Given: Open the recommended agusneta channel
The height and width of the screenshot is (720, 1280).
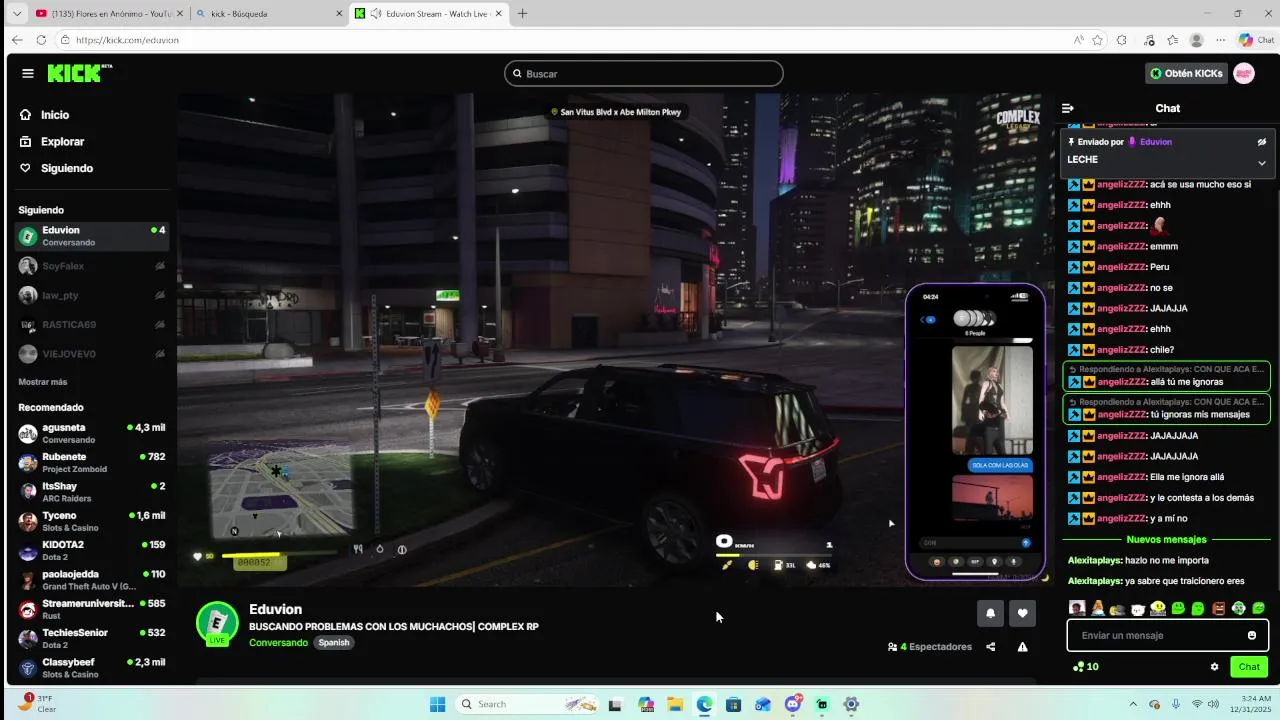Looking at the screenshot, I should [x=92, y=433].
